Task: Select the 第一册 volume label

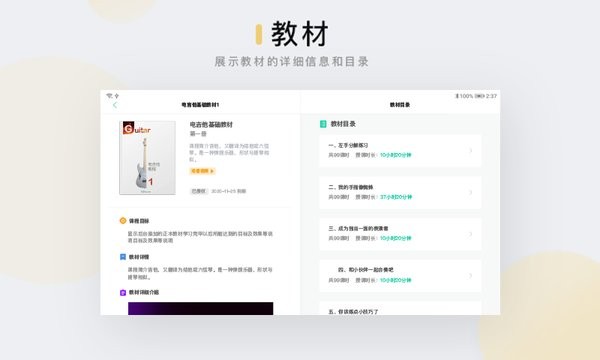Action: tap(198, 134)
